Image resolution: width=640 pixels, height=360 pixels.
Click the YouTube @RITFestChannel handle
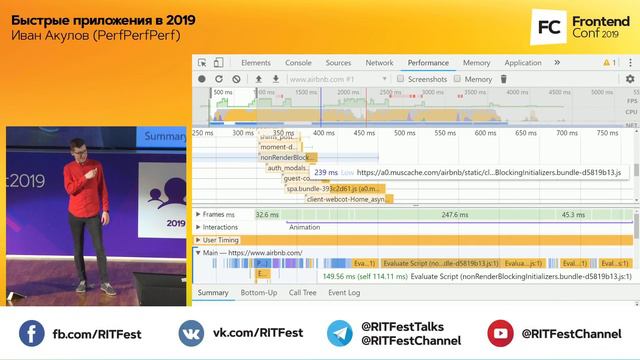[571, 334]
